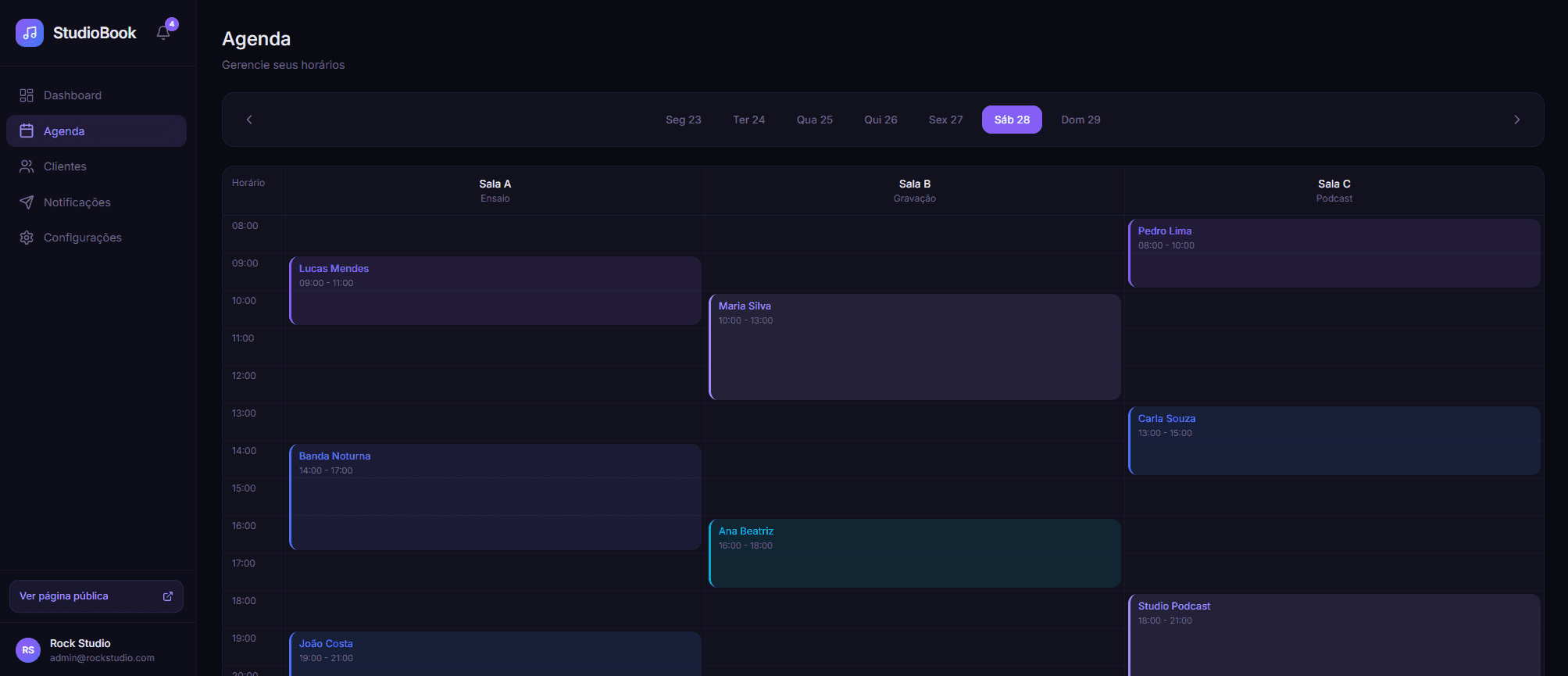Viewport: 1568px width, 676px height.
Task: Click the Dashboard grid icon
Action: tap(27, 95)
